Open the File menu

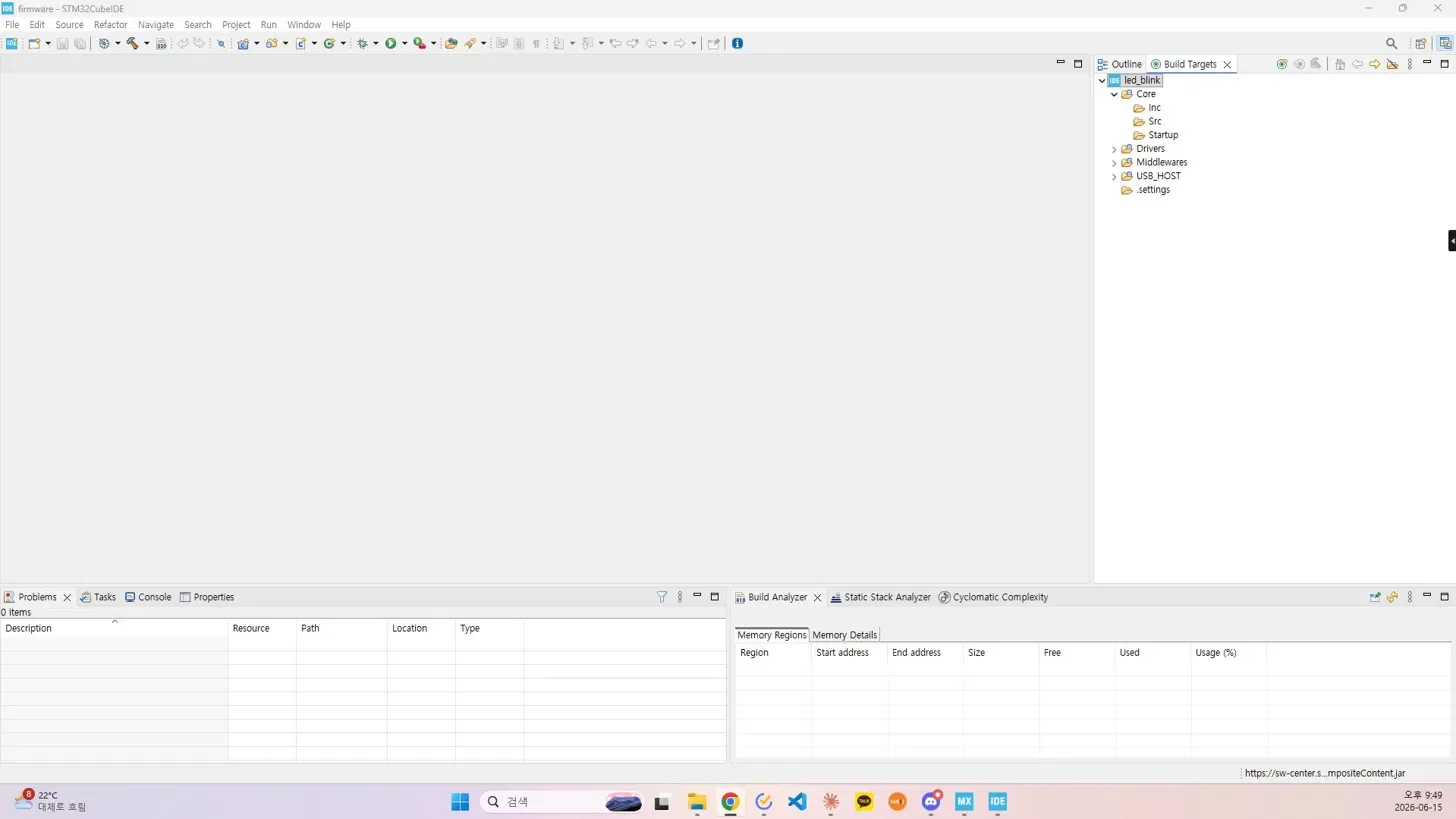tap(12, 24)
